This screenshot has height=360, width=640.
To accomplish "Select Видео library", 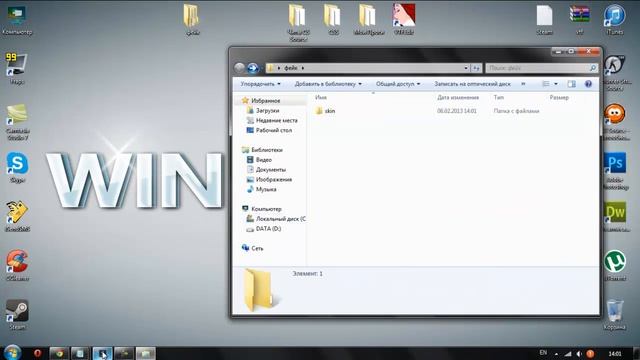I will (x=264, y=160).
